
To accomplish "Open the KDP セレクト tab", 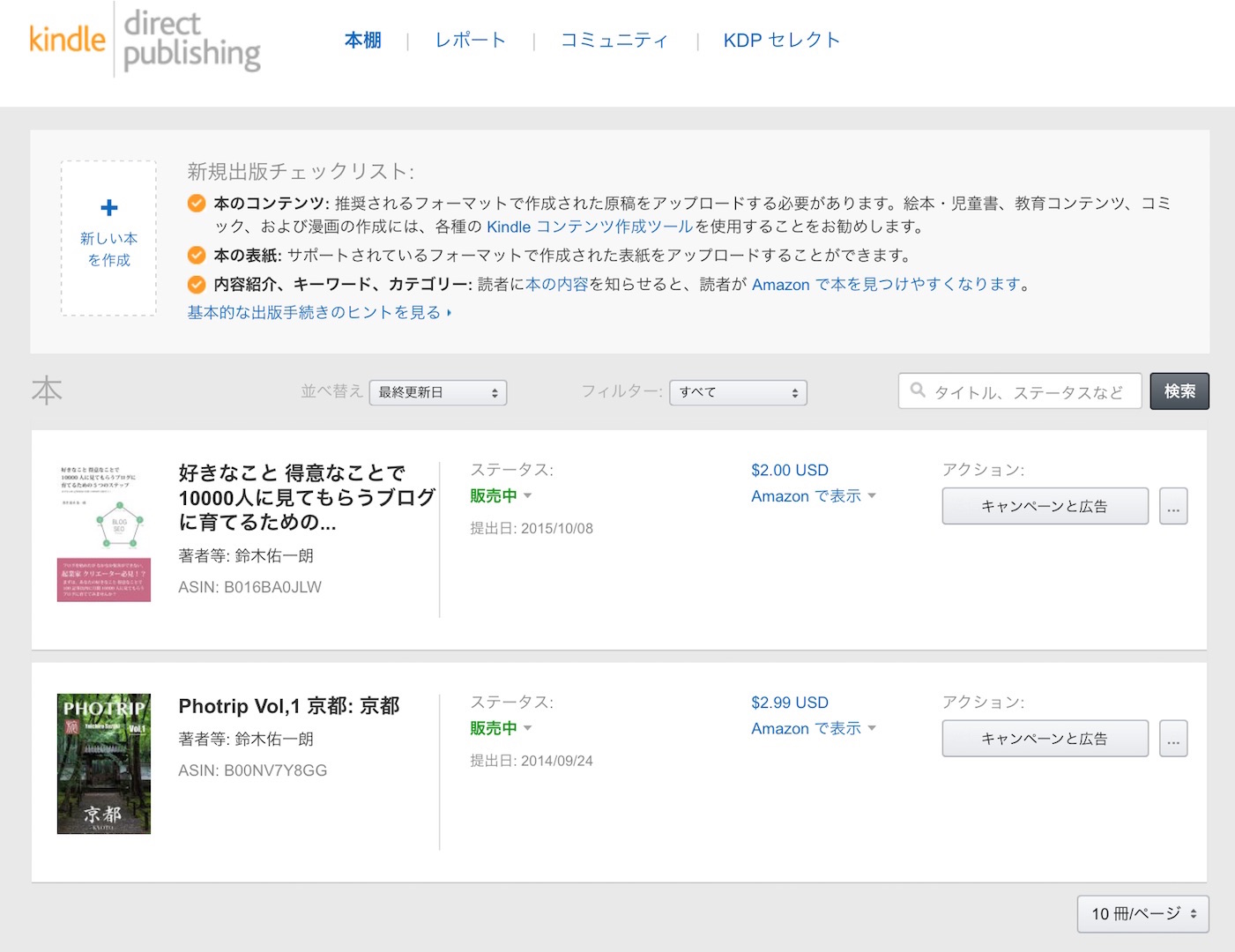I will click(782, 41).
